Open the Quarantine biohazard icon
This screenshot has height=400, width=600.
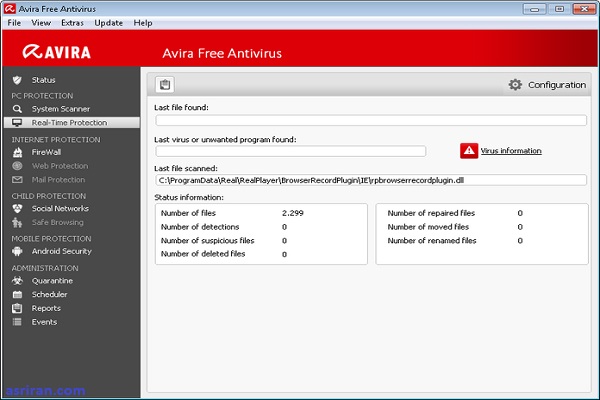click(x=17, y=281)
